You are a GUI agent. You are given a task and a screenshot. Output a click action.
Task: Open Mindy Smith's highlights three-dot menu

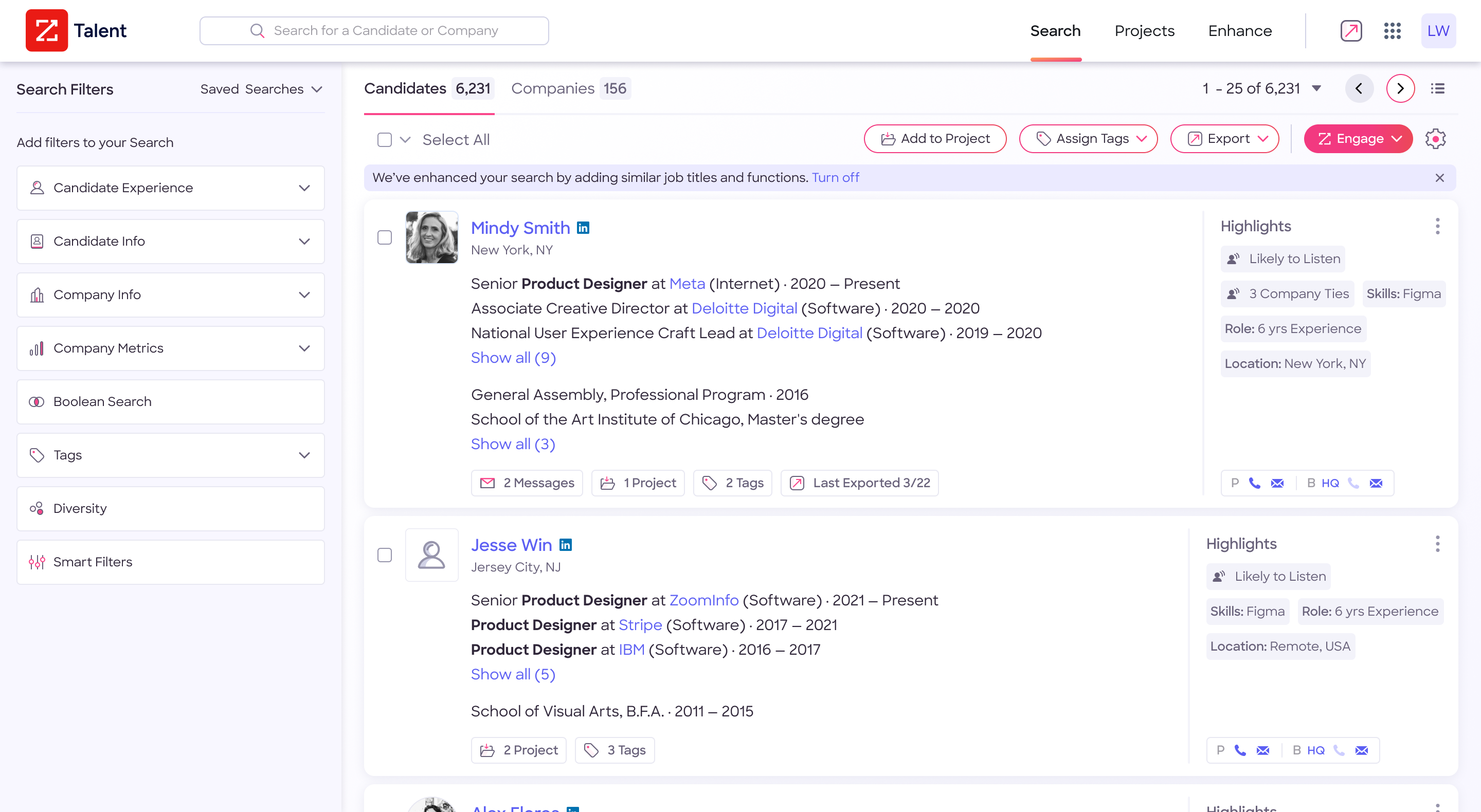1437,227
